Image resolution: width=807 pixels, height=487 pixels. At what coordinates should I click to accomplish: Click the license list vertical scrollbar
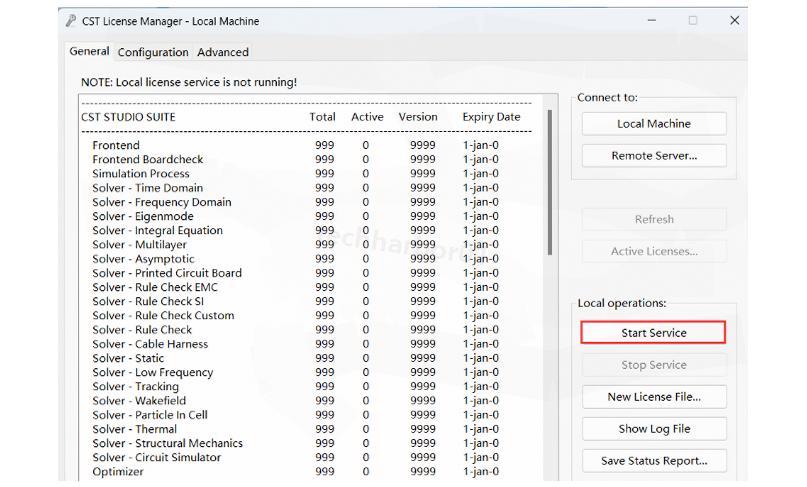(550, 180)
